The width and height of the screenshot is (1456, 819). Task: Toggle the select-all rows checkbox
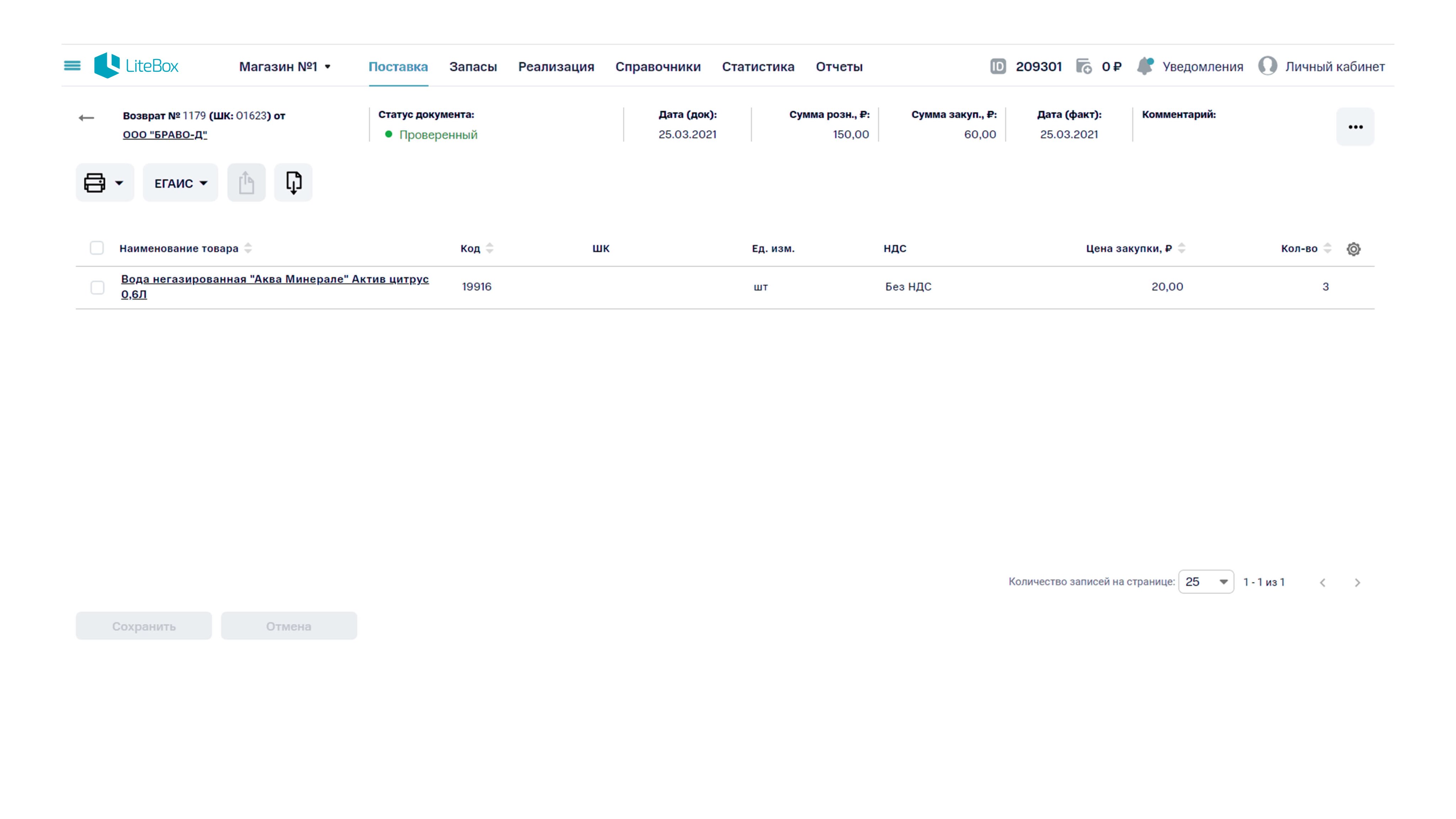point(97,248)
